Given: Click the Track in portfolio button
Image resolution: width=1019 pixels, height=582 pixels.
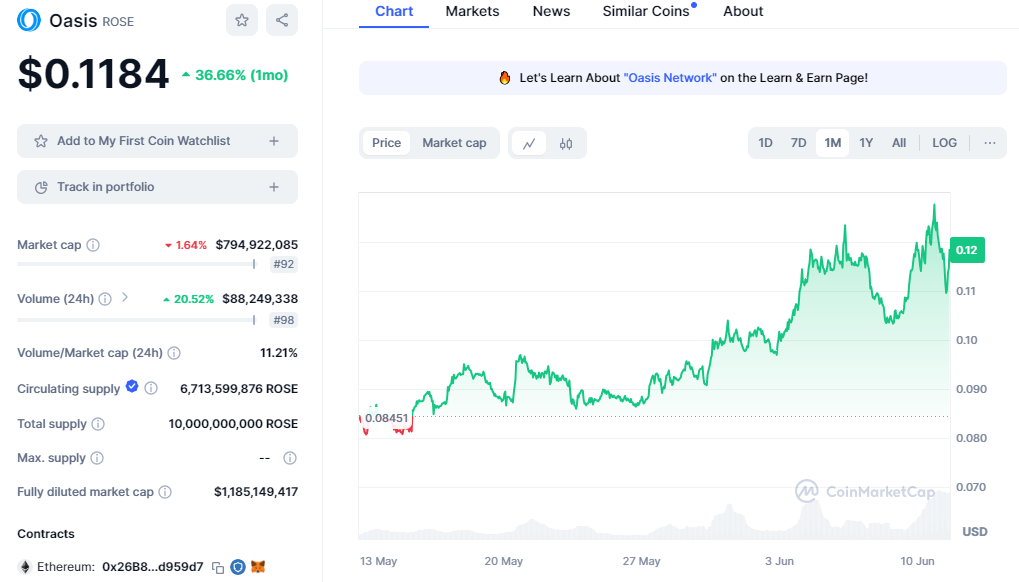Looking at the screenshot, I should (x=157, y=187).
